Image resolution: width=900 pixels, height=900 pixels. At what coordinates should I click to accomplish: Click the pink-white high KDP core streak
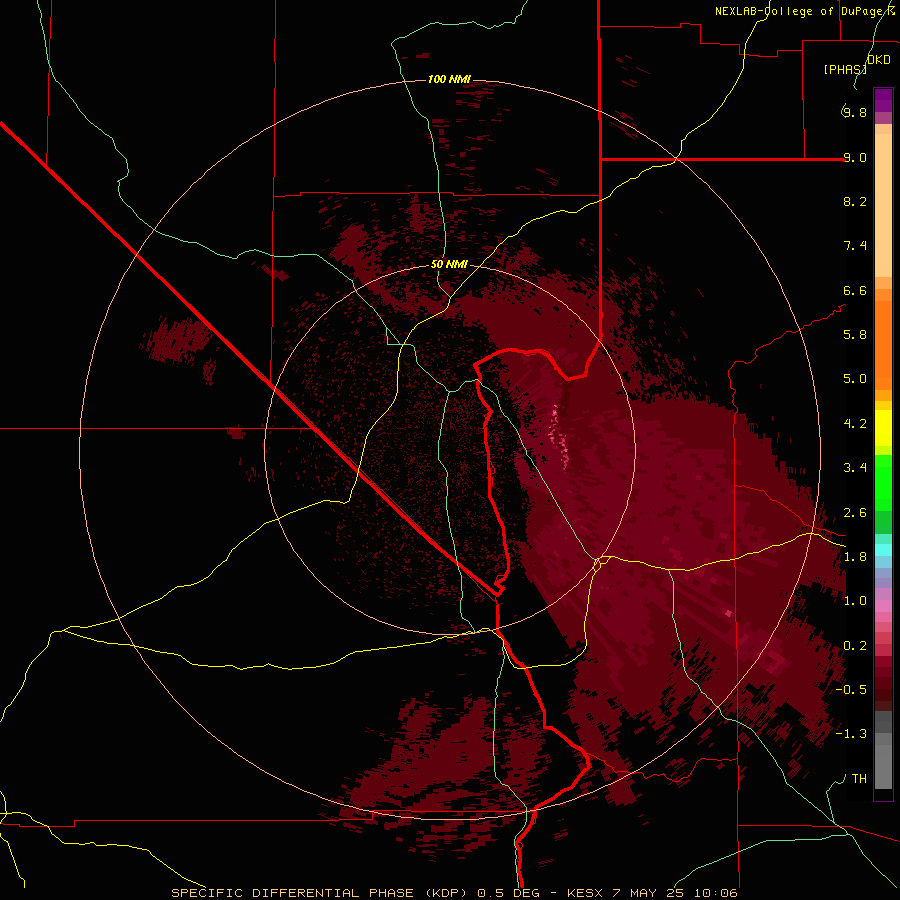(x=560, y=435)
